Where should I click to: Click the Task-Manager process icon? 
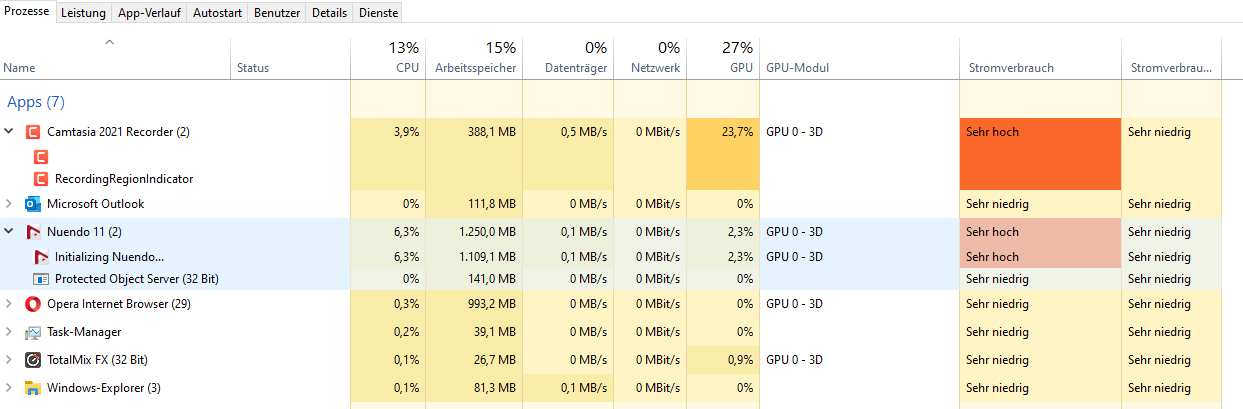(33, 332)
